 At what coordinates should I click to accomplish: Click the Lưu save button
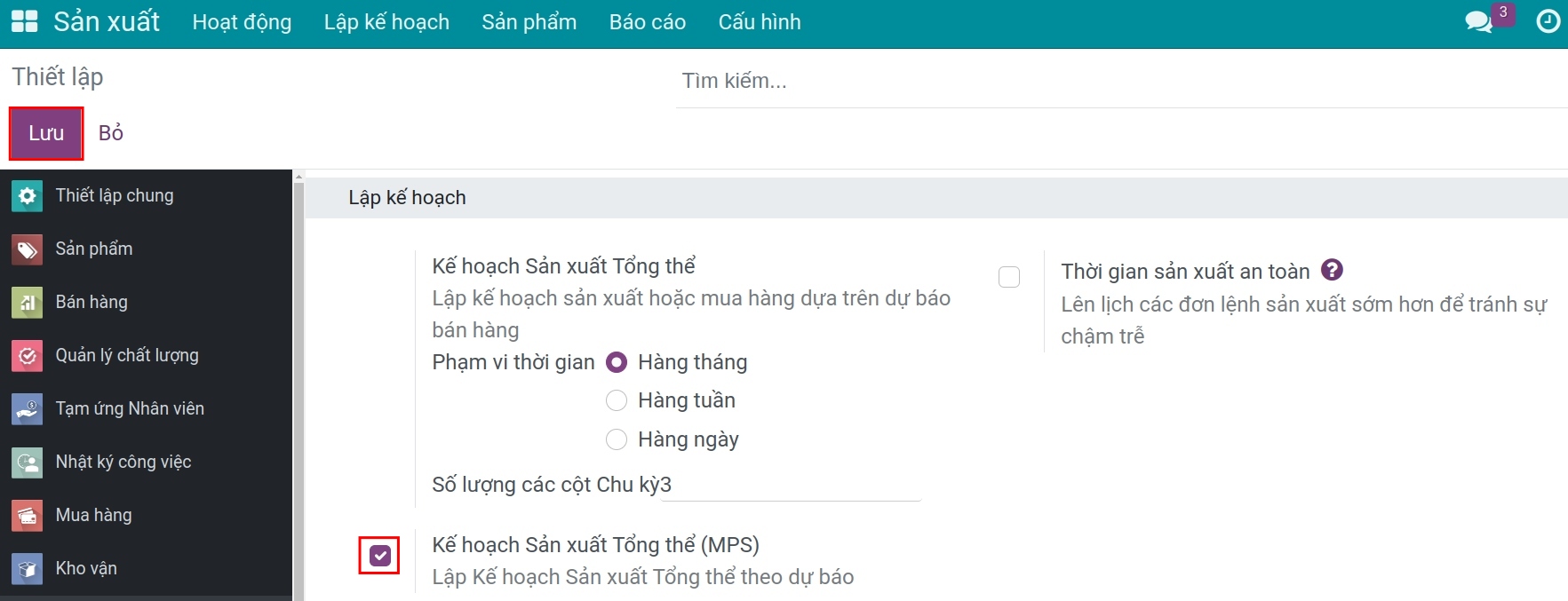(46, 133)
